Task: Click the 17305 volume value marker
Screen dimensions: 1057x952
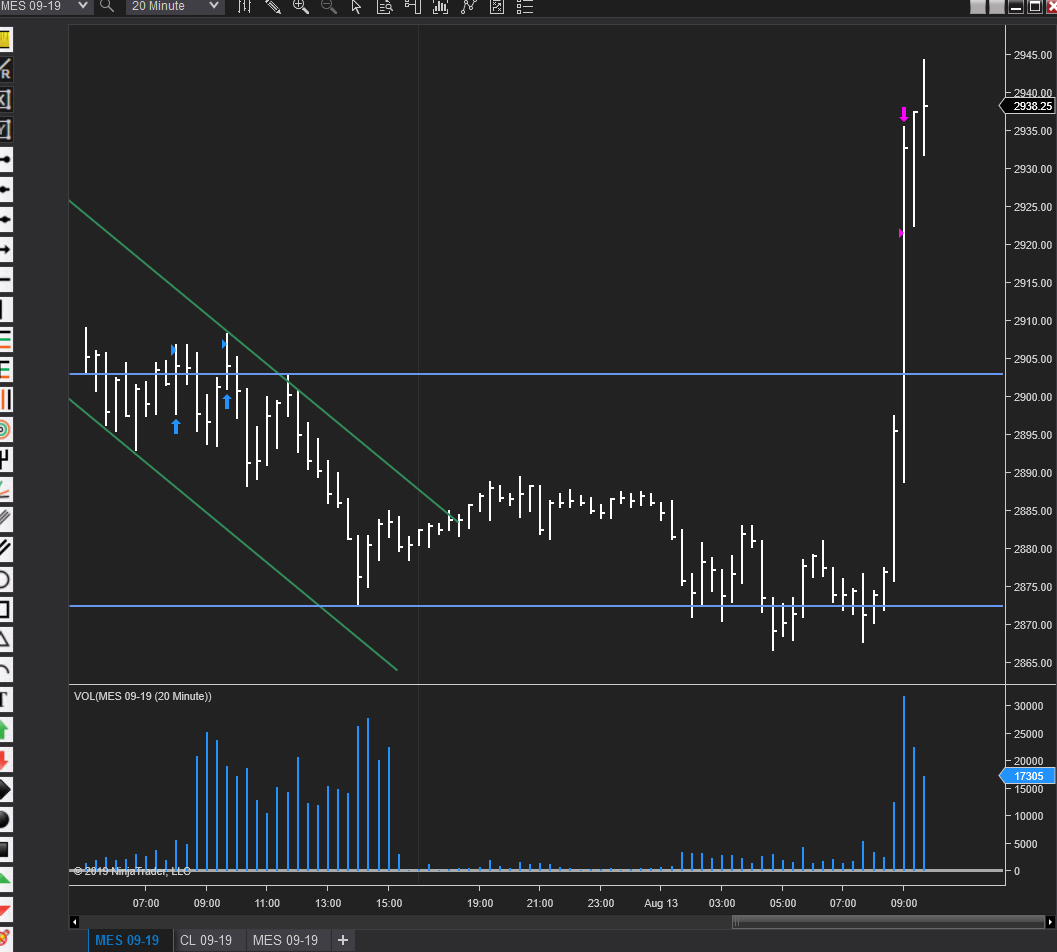Action: (x=1027, y=776)
